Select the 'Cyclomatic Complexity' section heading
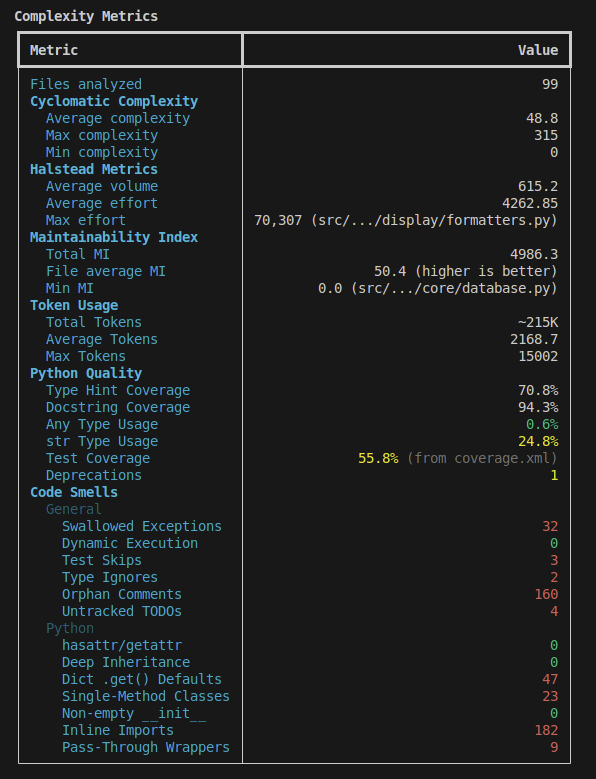 pos(114,101)
